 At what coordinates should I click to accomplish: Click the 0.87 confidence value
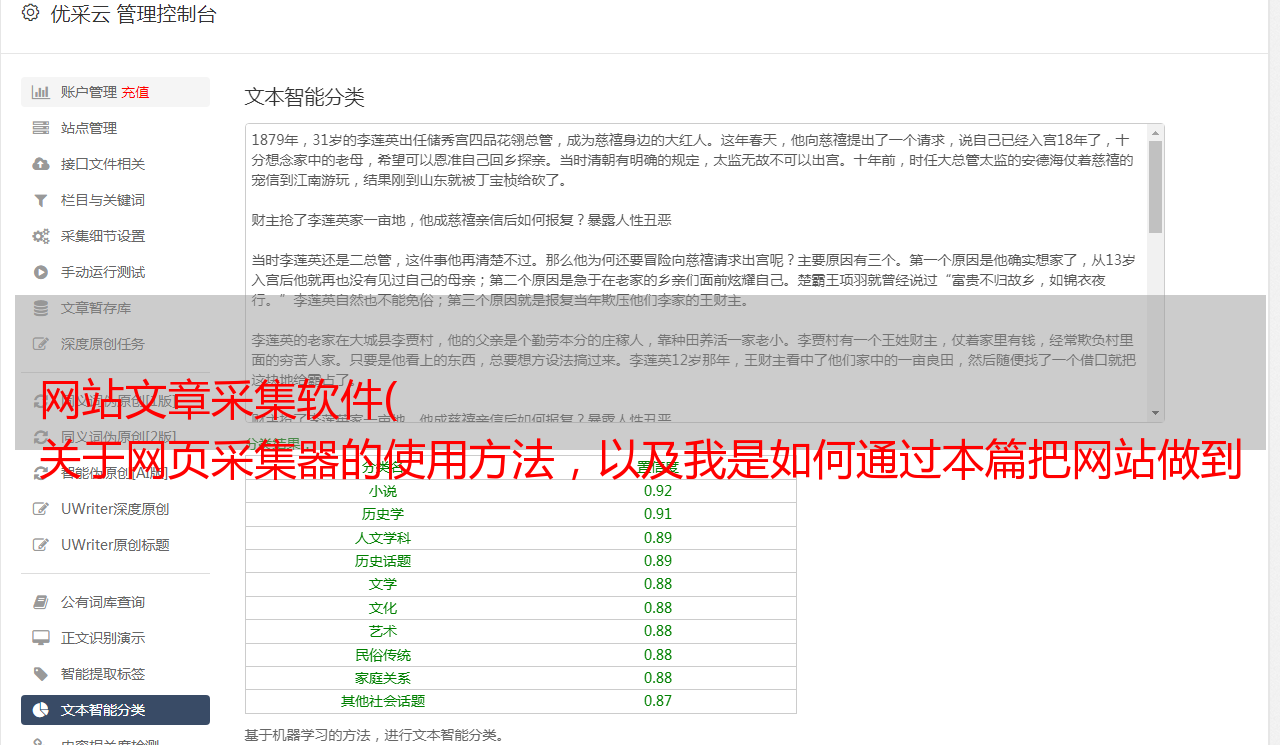[658, 701]
